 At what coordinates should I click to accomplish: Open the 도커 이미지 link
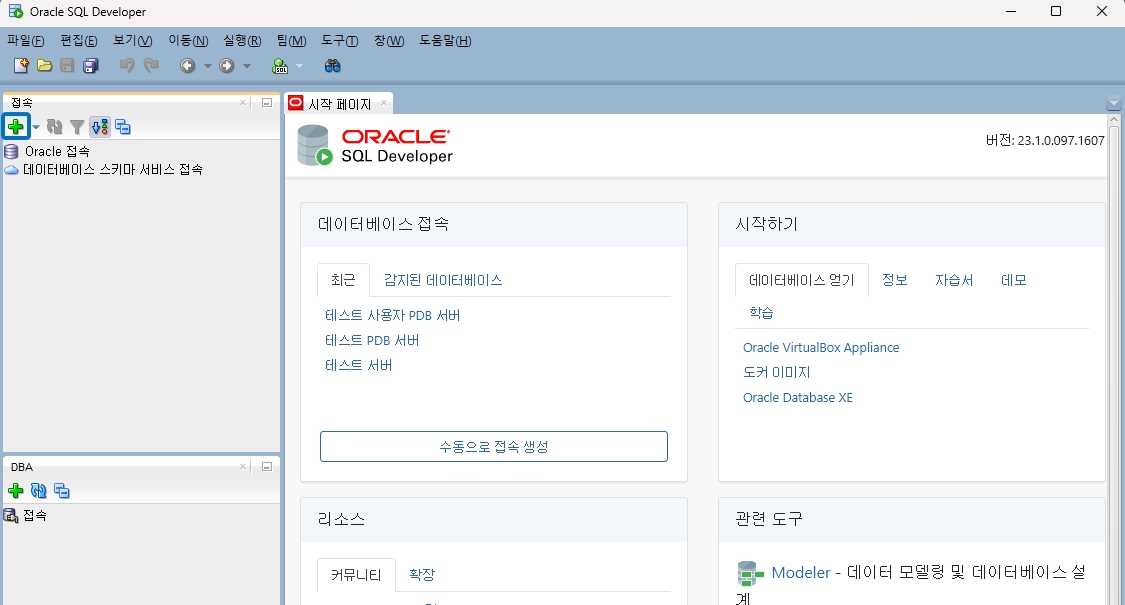[776, 372]
